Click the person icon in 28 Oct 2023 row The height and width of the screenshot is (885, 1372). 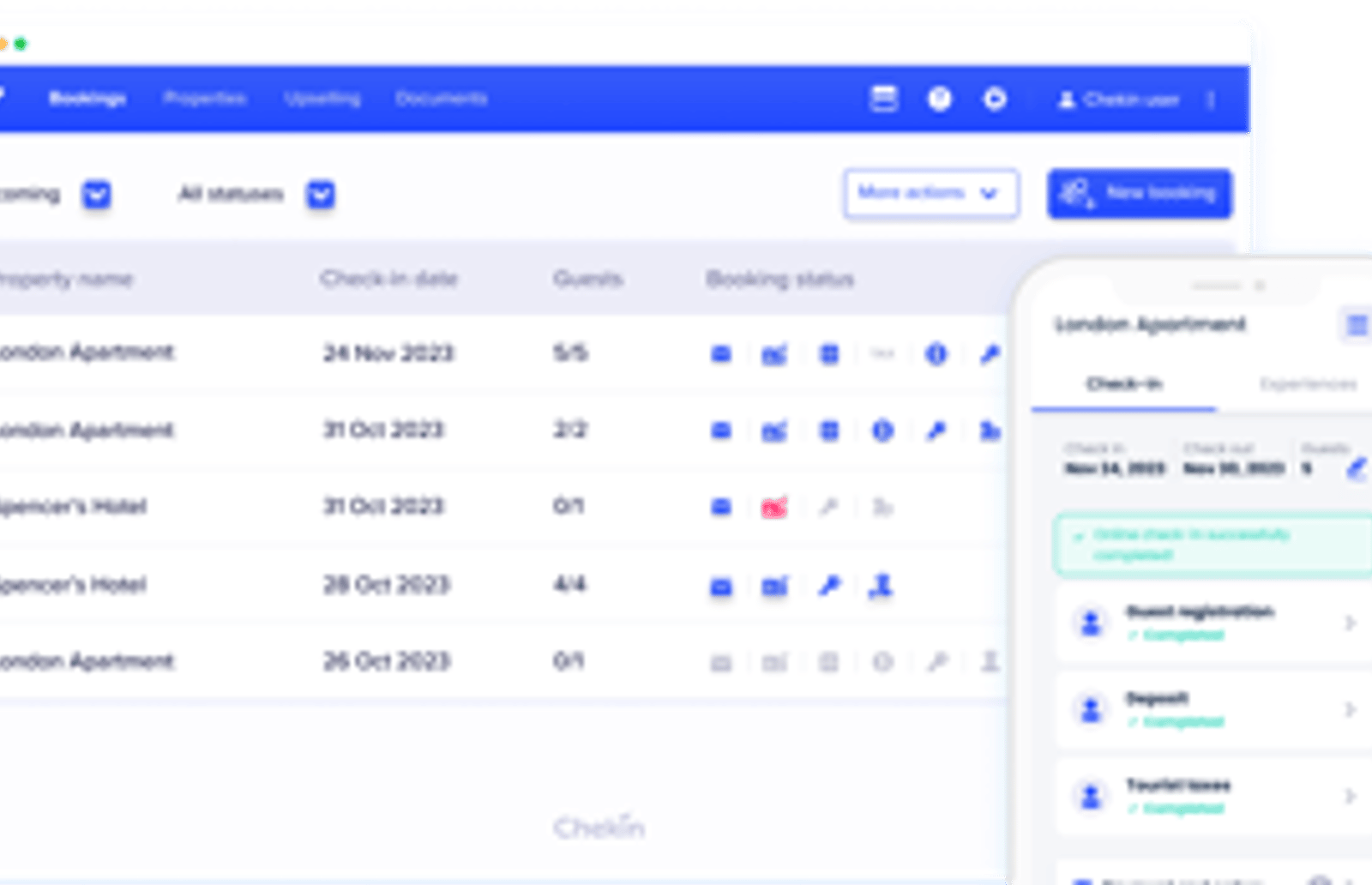881,587
